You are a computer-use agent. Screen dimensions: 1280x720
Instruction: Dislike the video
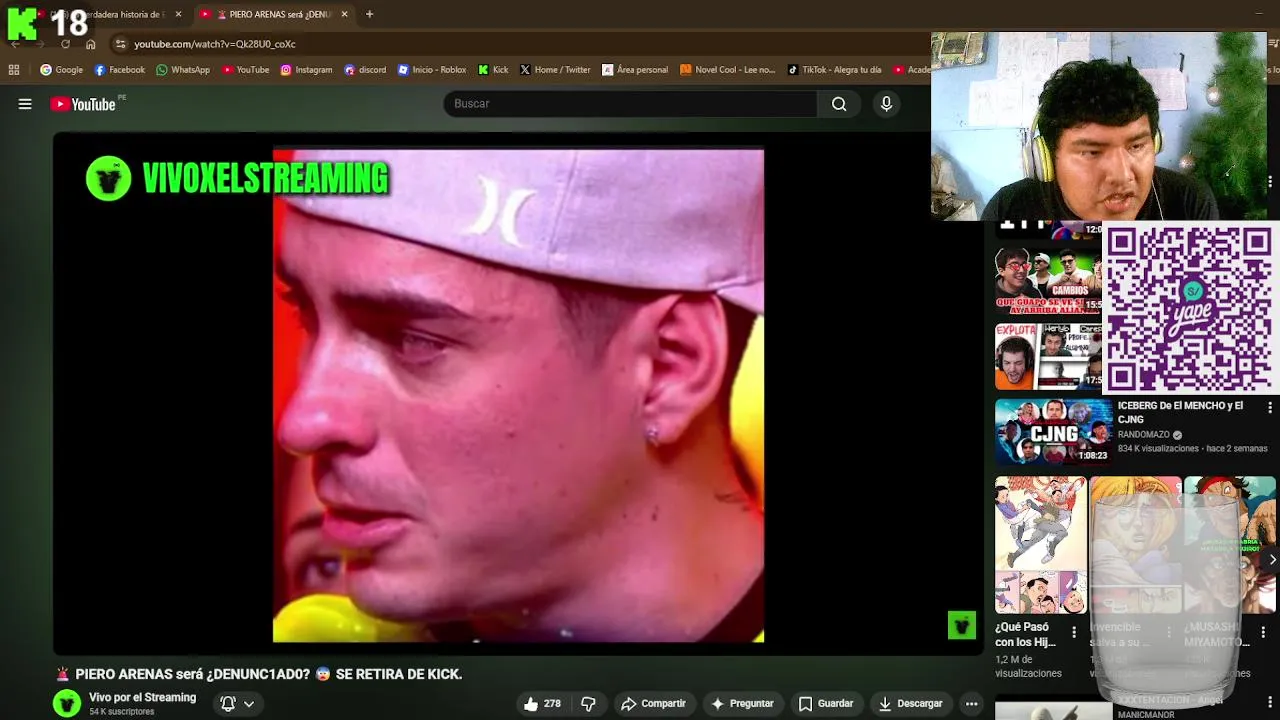588,704
